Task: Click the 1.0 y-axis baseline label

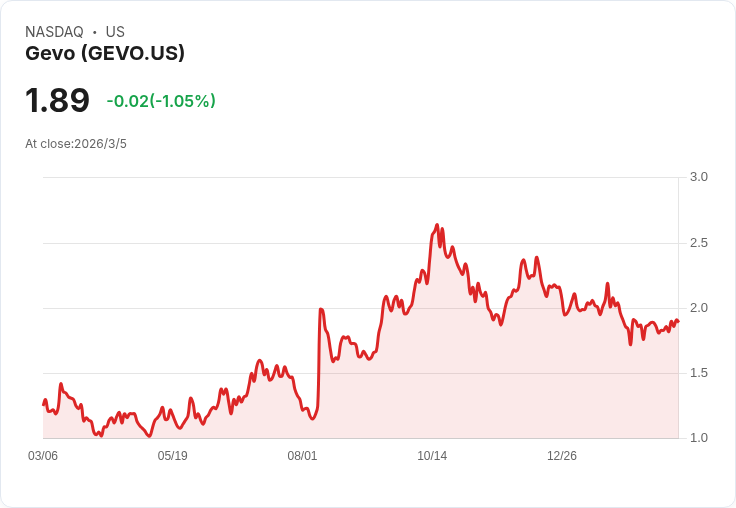Action: point(699,438)
